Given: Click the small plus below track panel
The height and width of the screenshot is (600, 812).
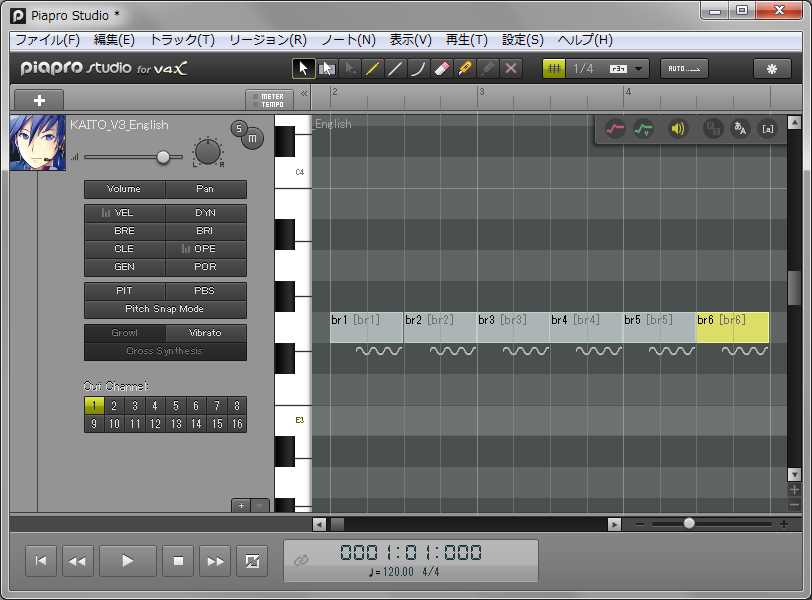Looking at the screenshot, I should (x=241, y=505).
